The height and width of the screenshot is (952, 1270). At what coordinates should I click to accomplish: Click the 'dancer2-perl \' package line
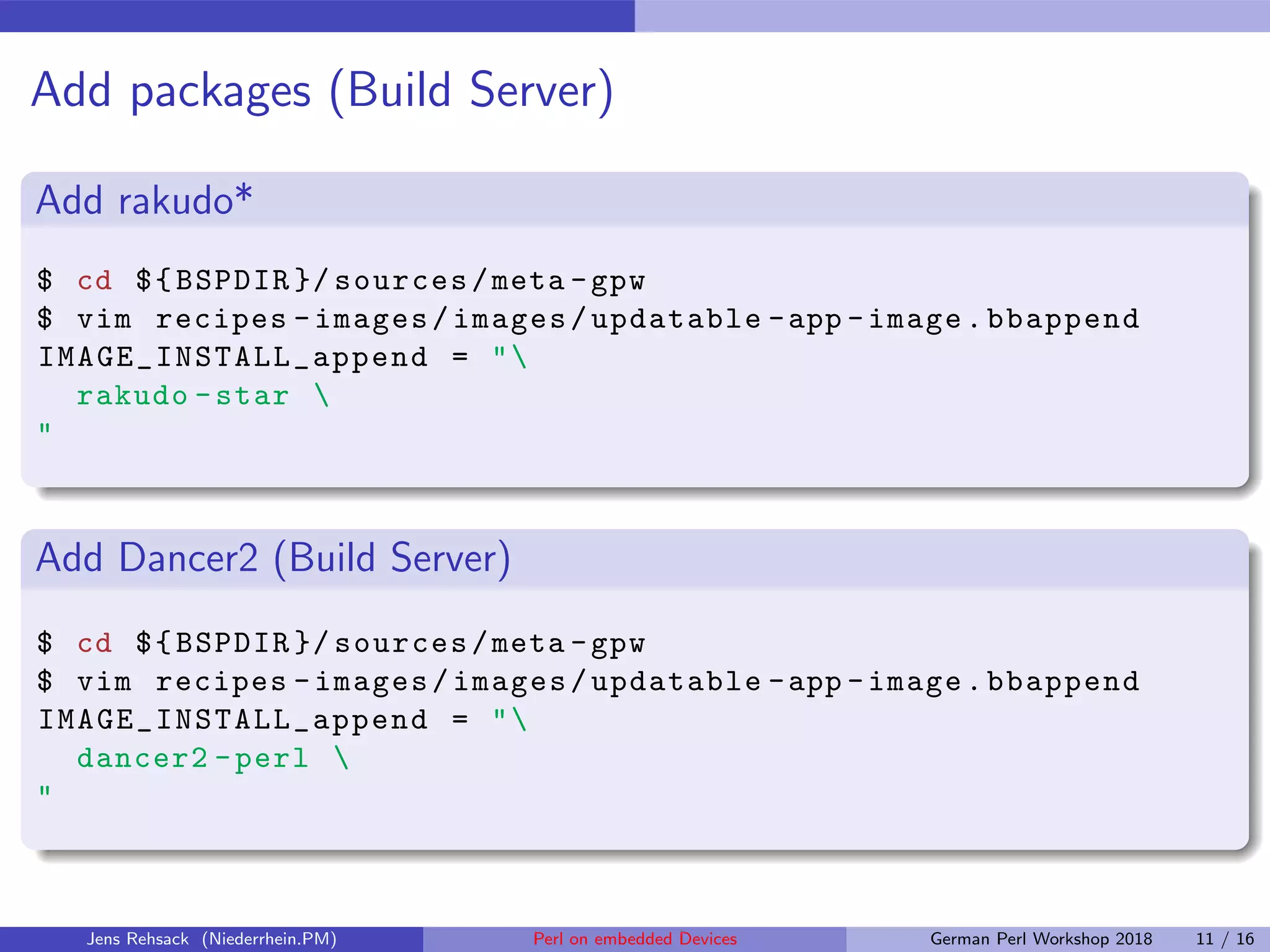(213, 759)
